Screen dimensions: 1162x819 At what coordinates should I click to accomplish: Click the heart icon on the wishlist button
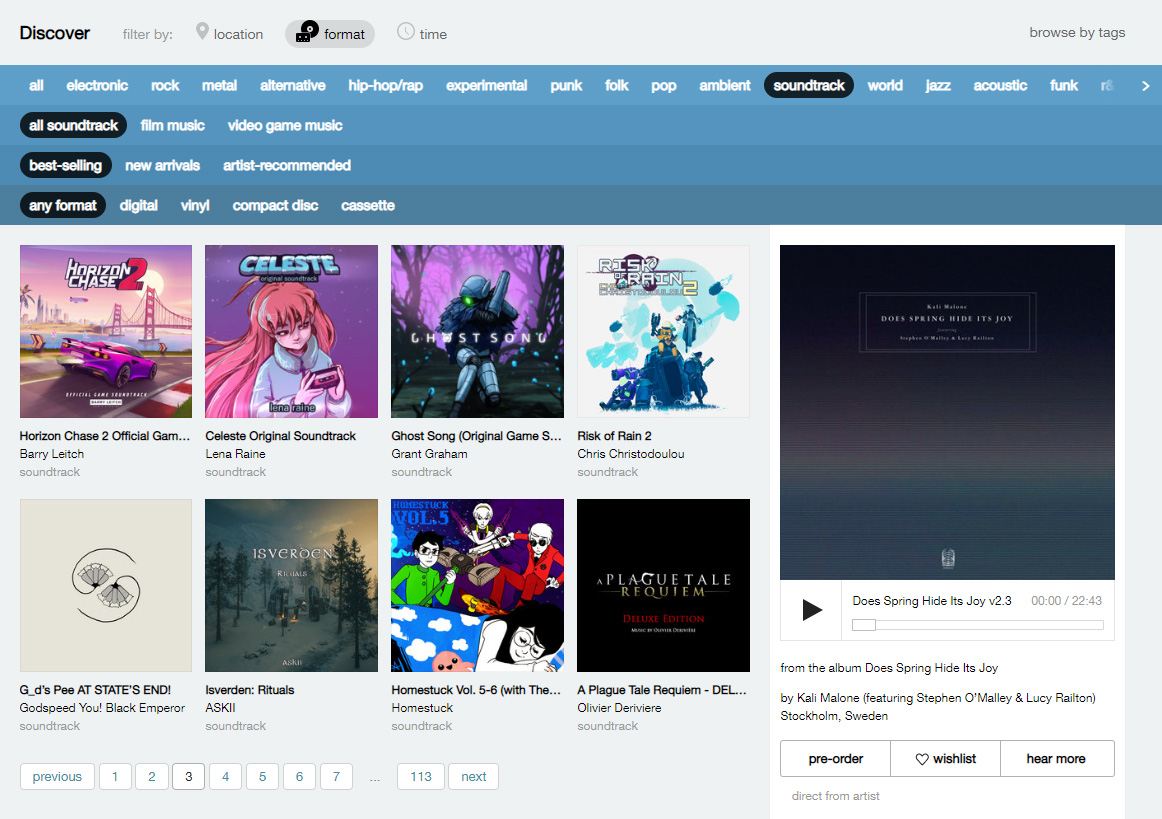tap(922, 759)
